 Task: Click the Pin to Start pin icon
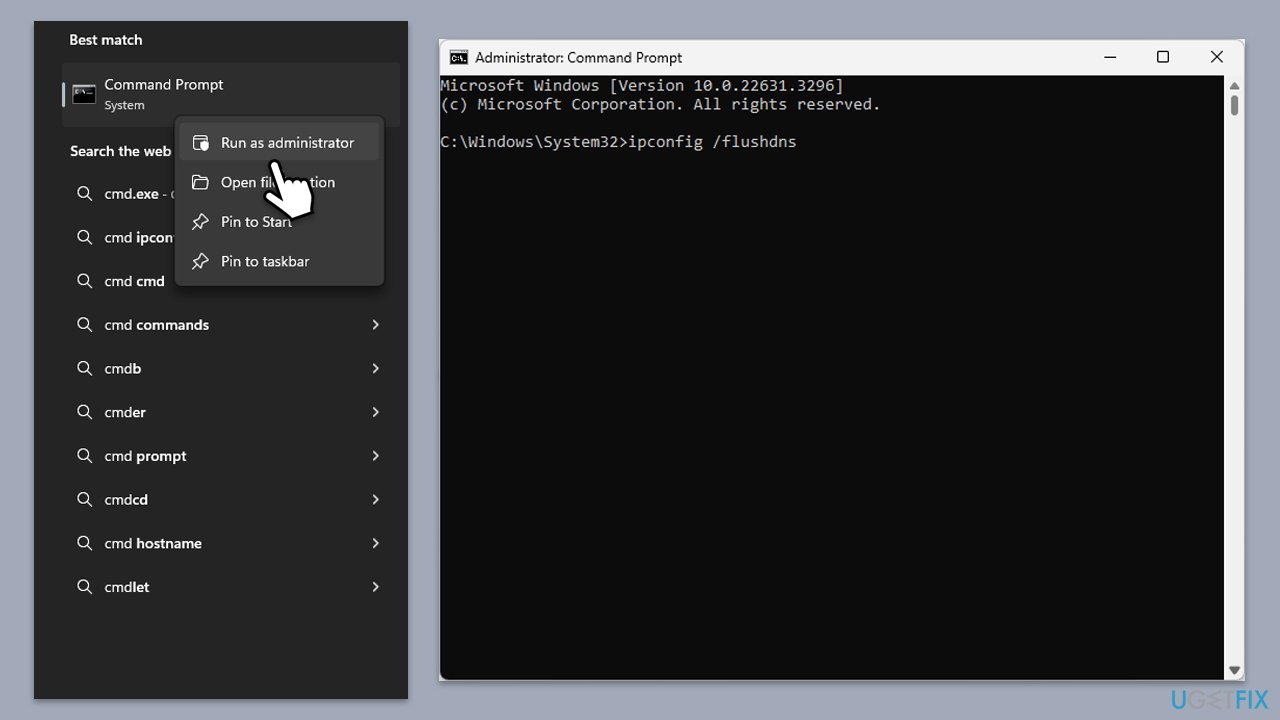(x=201, y=222)
